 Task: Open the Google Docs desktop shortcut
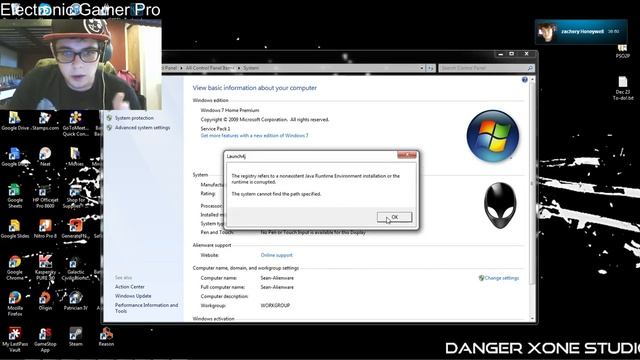[x=15, y=157]
